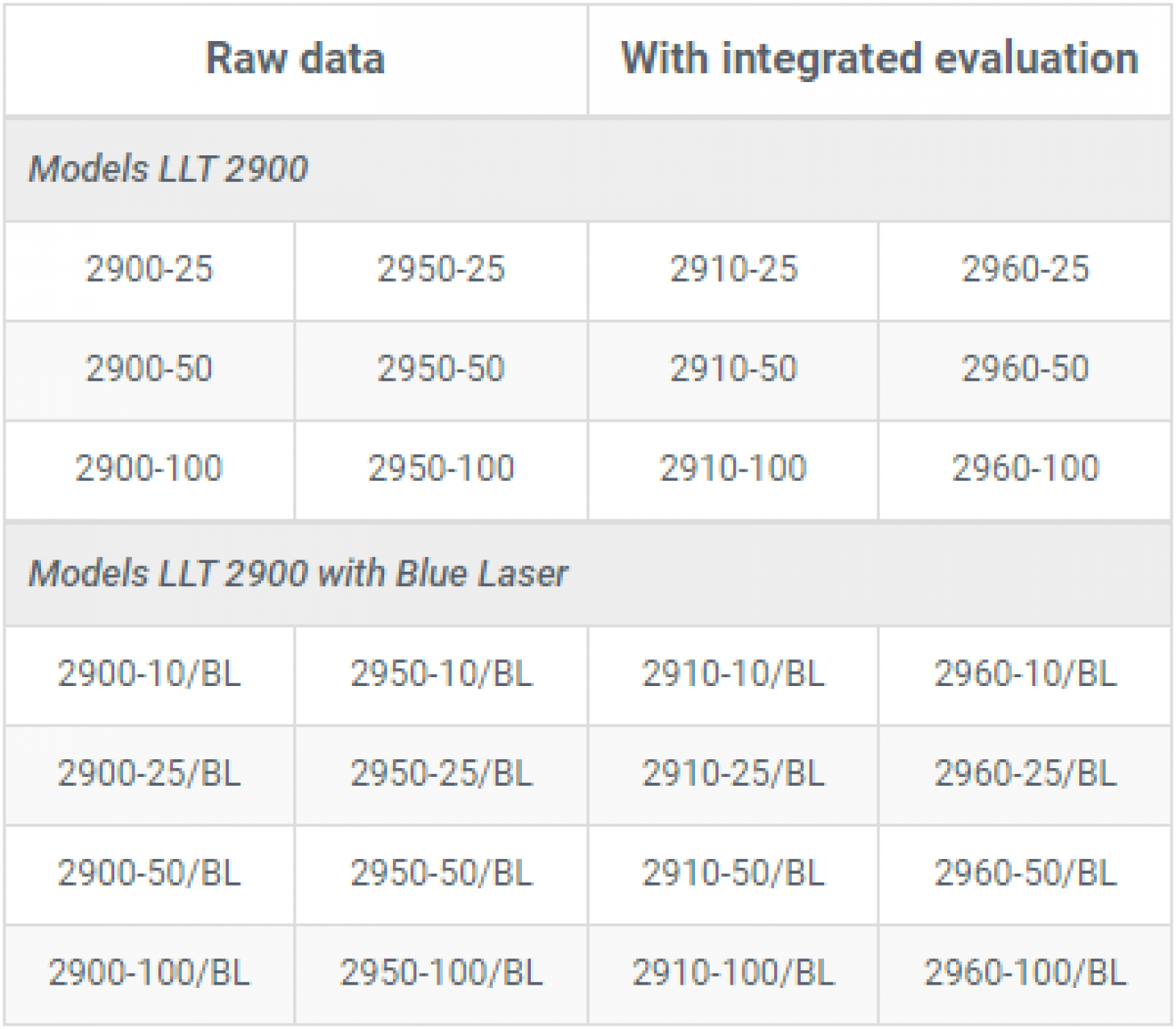This screenshot has width=1176, height=1029.
Task: Select the 2960-50 cell
Action: [1025, 369]
